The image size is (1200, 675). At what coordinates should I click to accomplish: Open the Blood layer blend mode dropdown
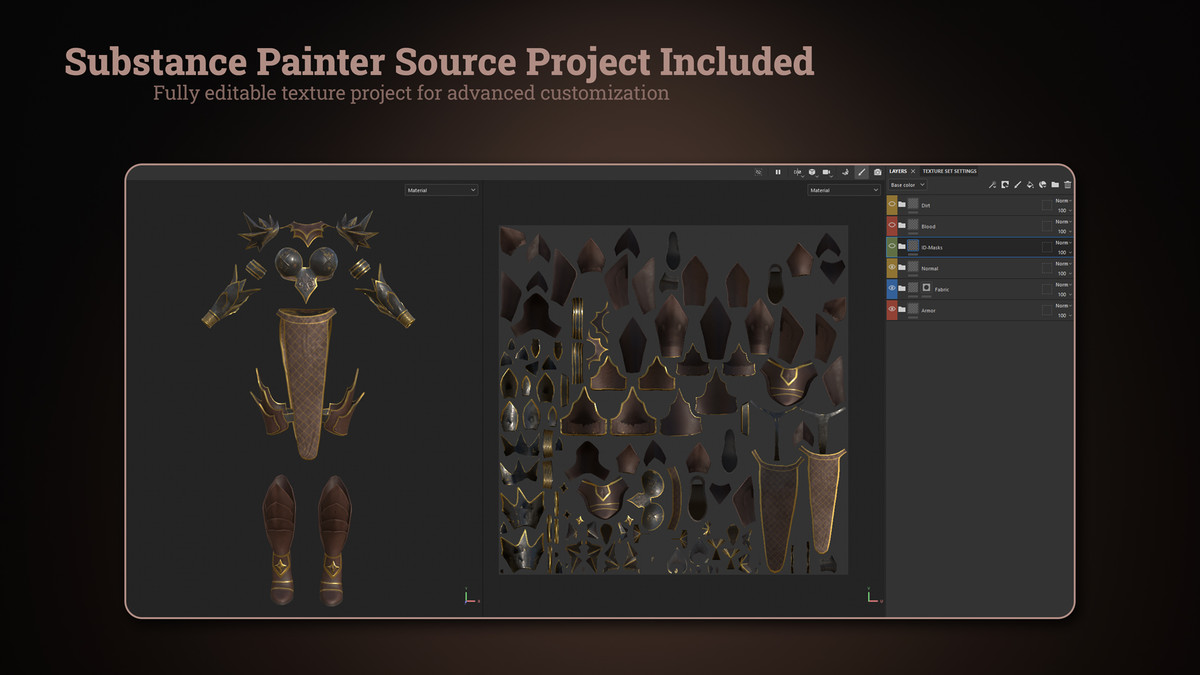tap(1063, 222)
